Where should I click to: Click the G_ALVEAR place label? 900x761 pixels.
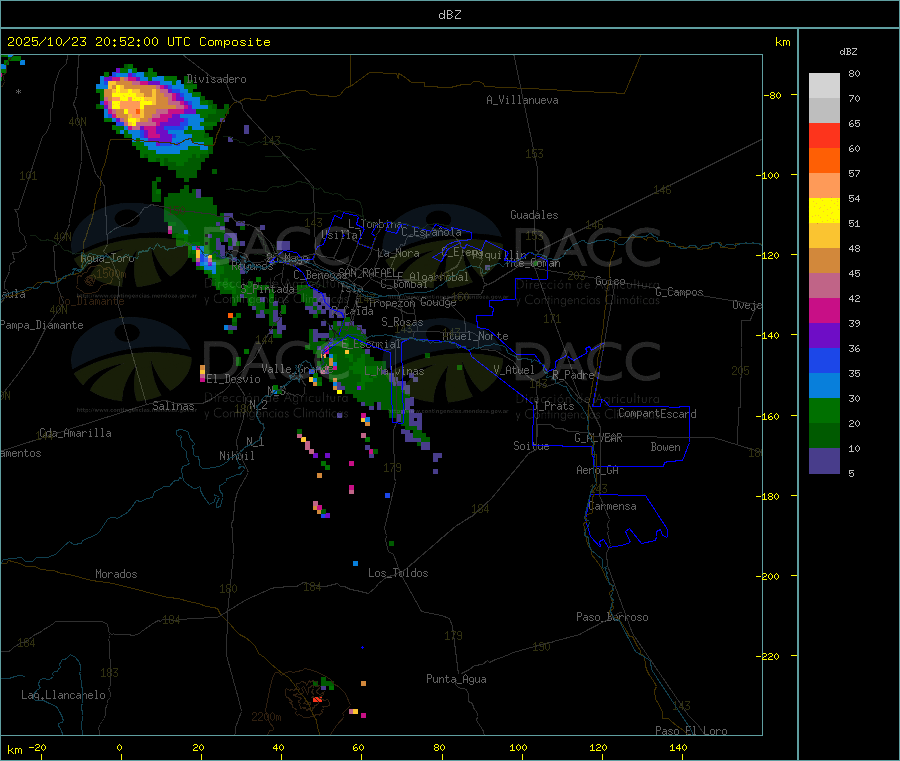[598, 438]
